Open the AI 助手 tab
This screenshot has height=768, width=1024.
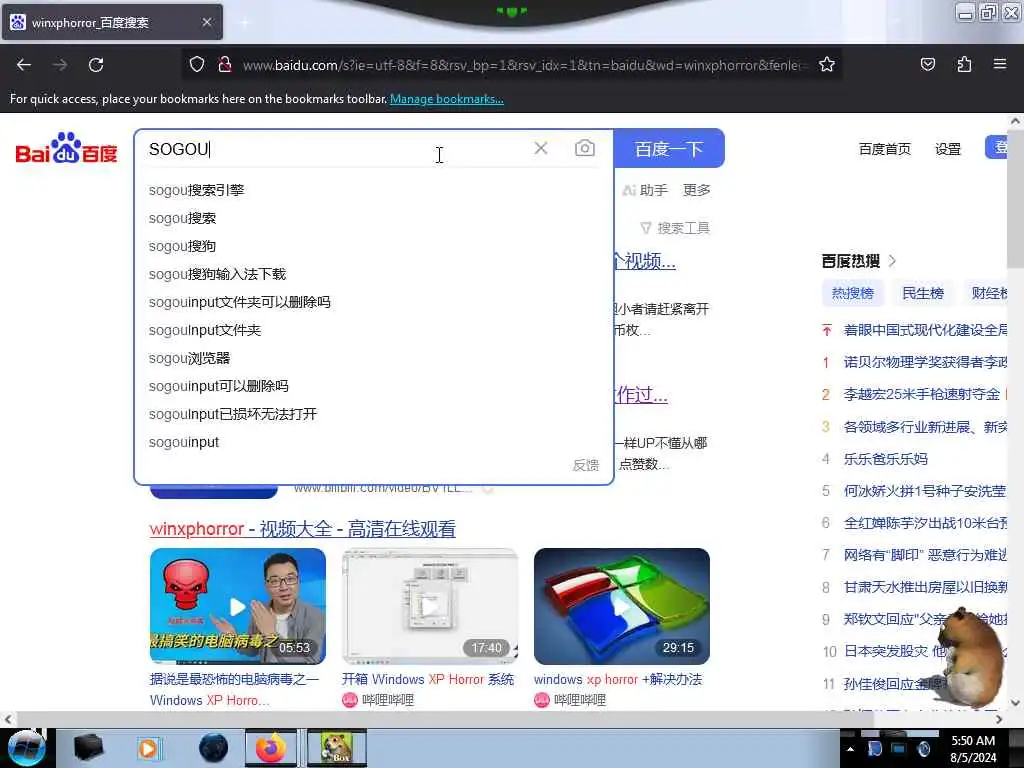coord(645,190)
